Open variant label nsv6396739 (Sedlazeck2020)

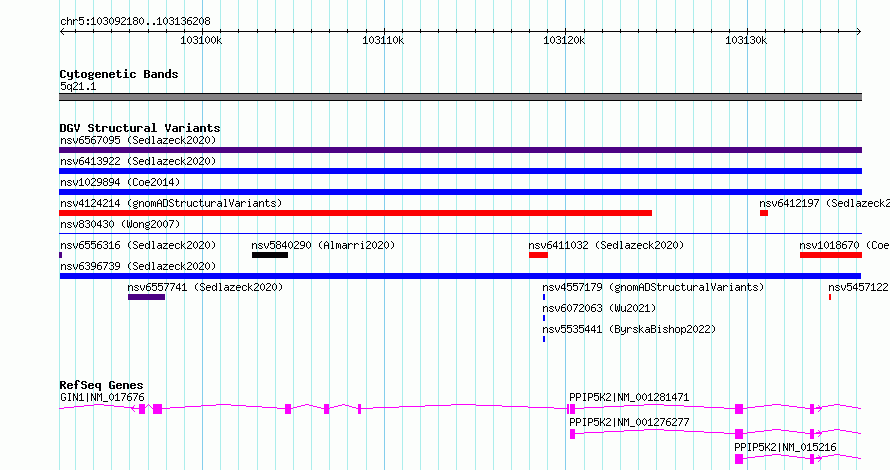pos(138,266)
